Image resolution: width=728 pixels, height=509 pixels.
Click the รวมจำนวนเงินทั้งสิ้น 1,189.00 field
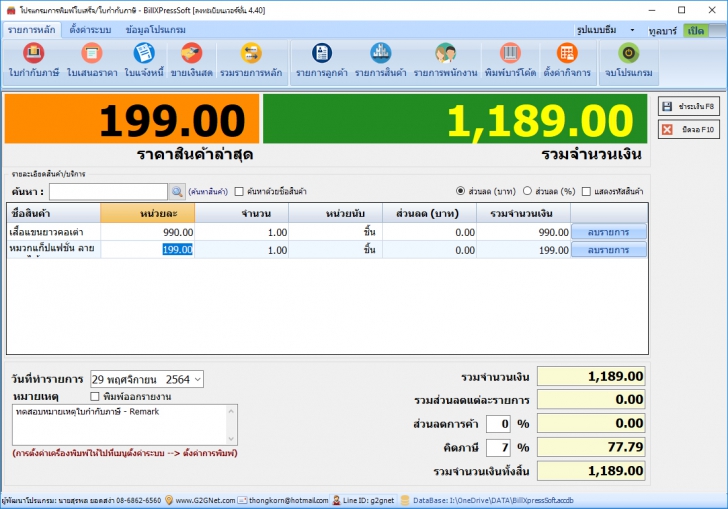591,471
